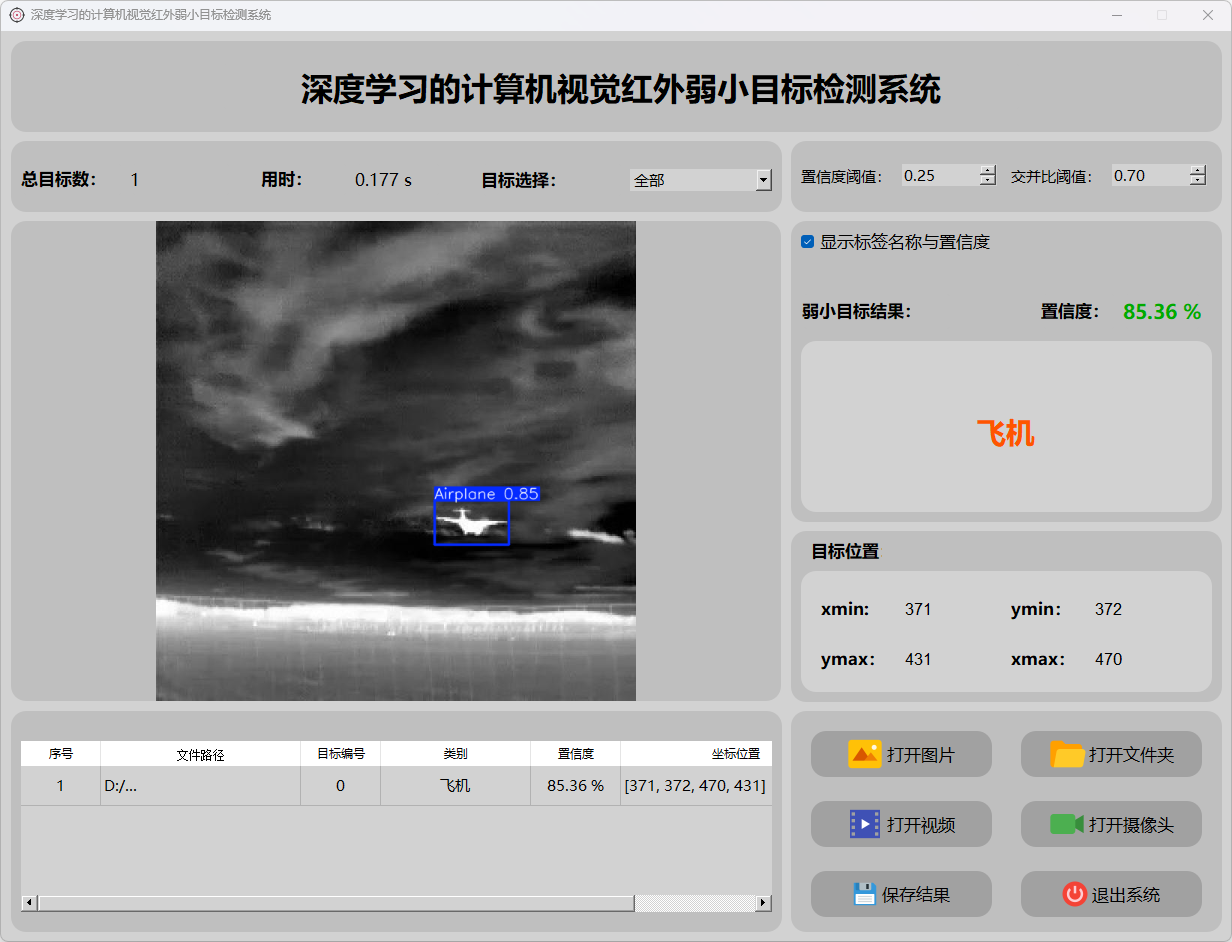
Task: Click the 置信度 column header in results table
Action: [x=575, y=754]
